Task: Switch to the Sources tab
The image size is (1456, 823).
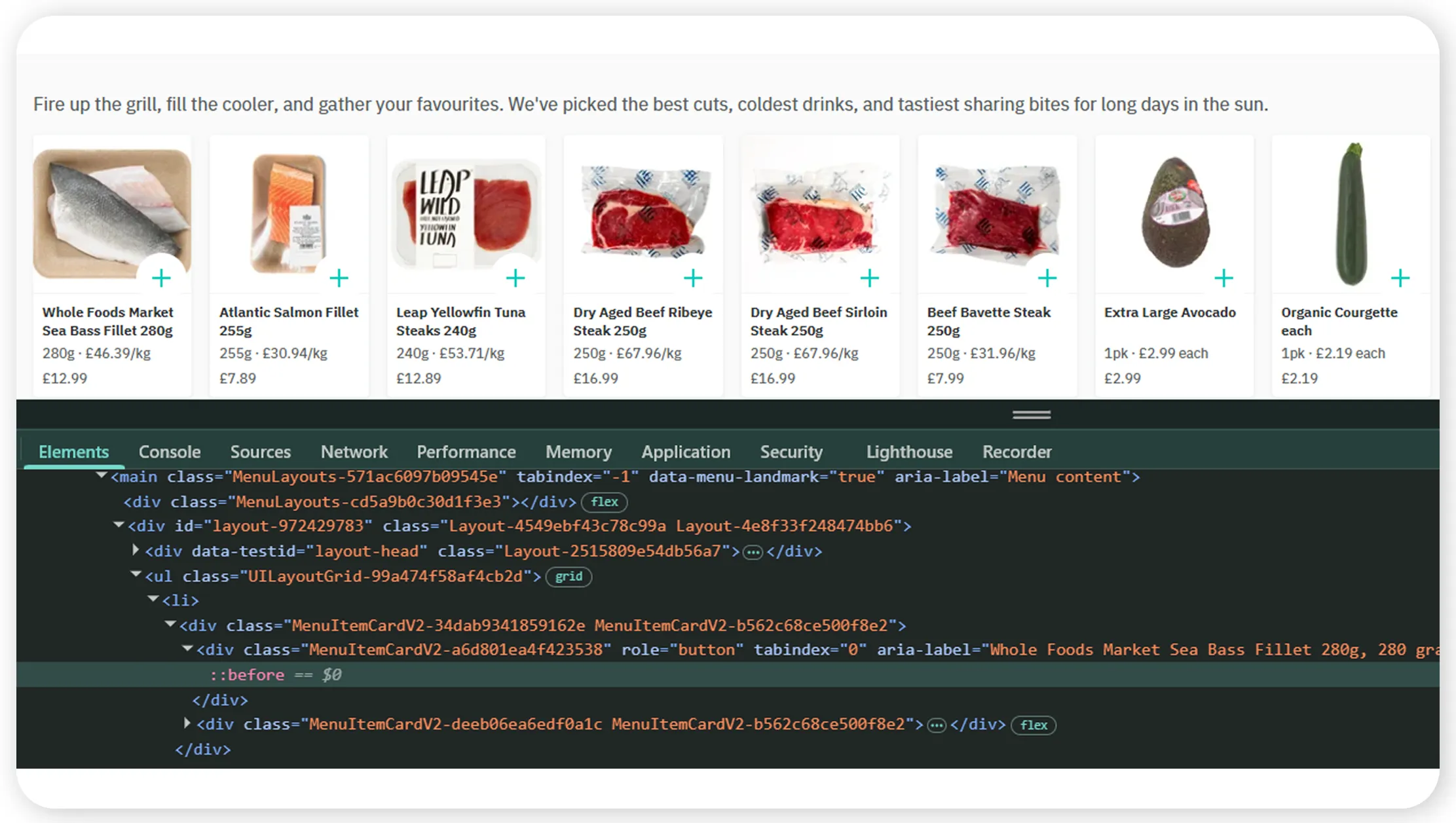Action: (260, 452)
